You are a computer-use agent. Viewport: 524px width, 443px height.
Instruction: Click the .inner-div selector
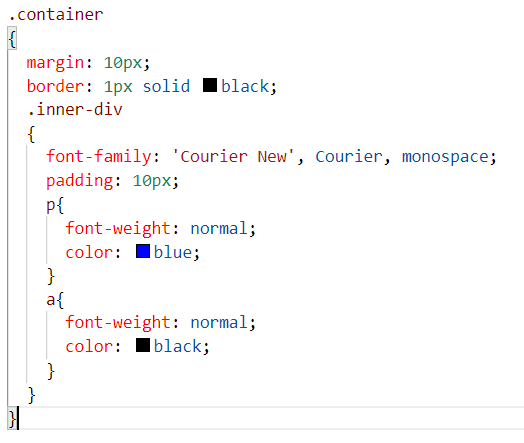coord(75,110)
